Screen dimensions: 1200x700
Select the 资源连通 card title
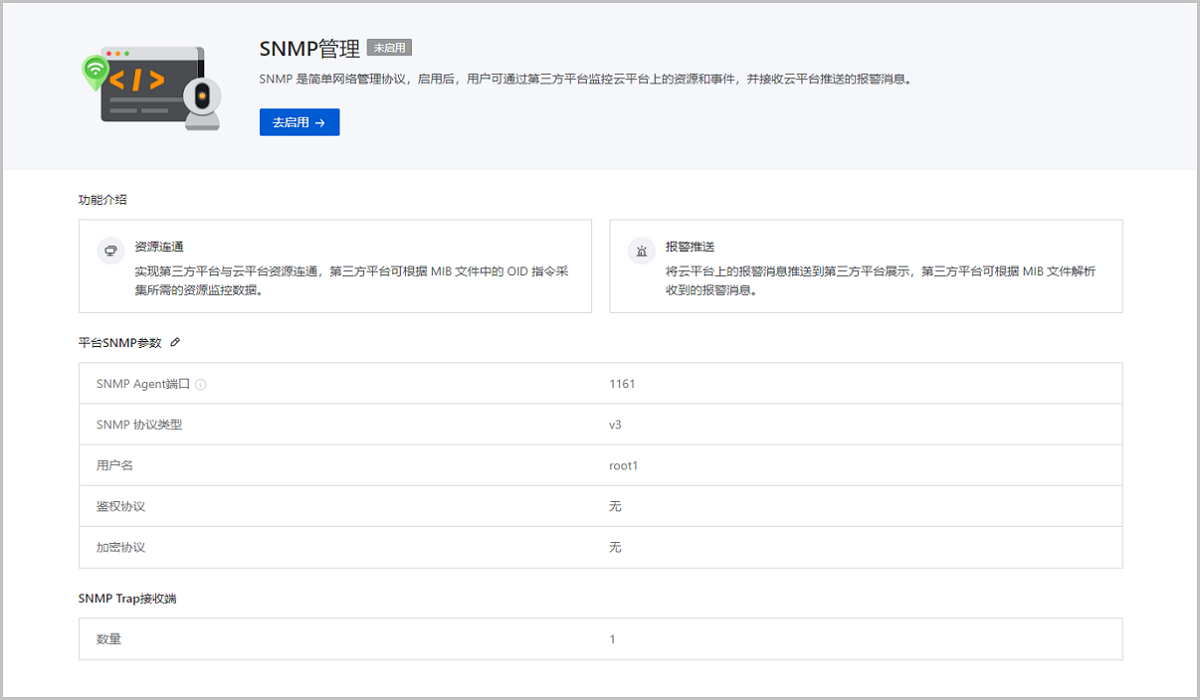pyautogui.click(x=159, y=246)
